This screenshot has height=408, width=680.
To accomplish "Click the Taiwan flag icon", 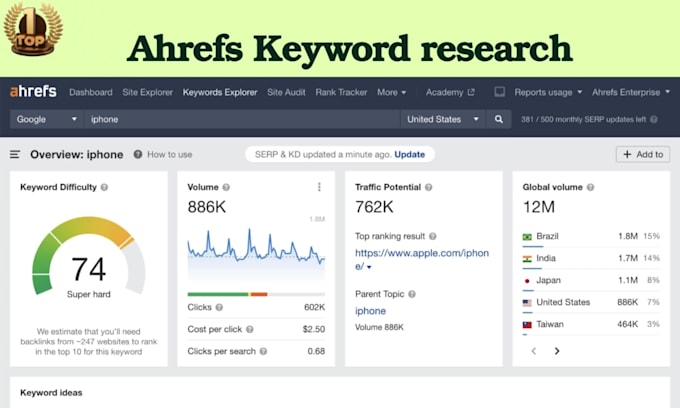I will tap(527, 325).
